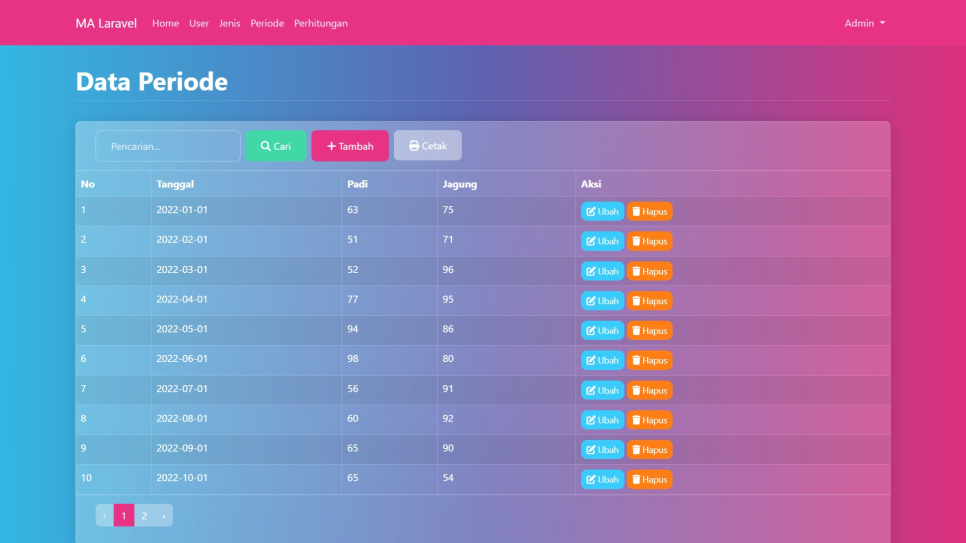
Task: Click the Hapus trash icon for 2022-05-01
Action: click(636, 330)
